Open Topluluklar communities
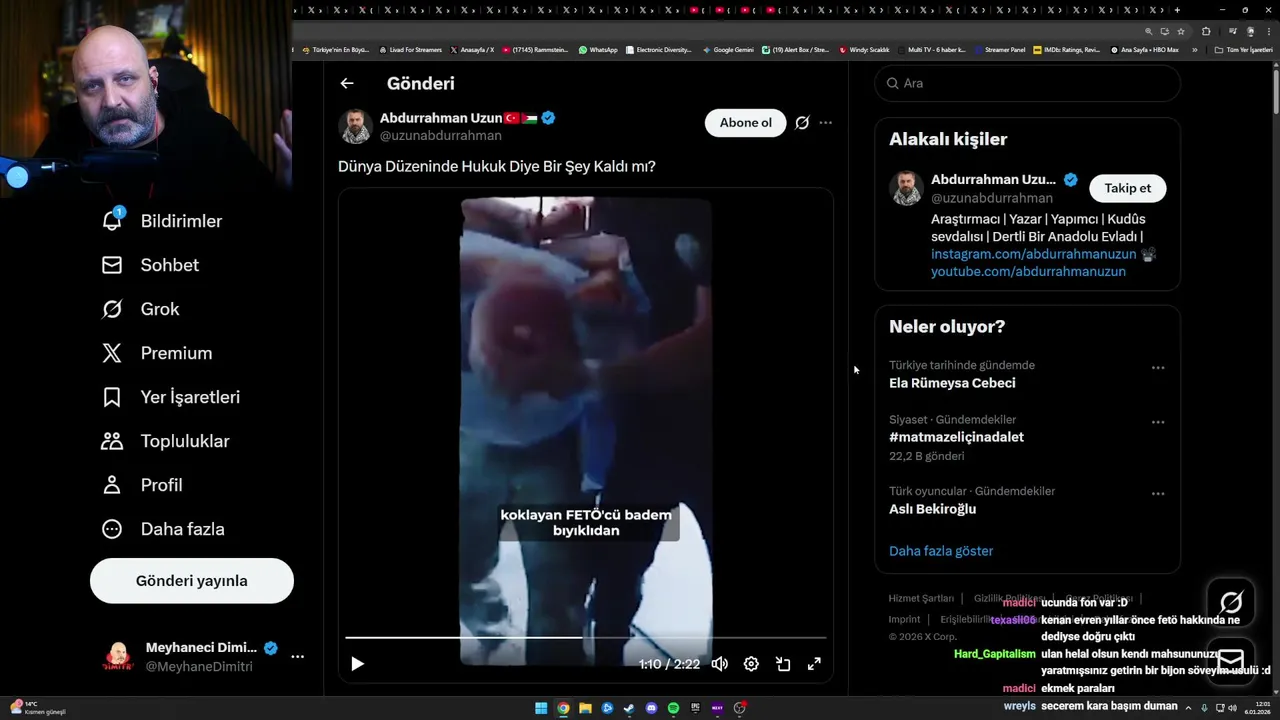Screen dimensions: 1280x720 coord(166,441)
